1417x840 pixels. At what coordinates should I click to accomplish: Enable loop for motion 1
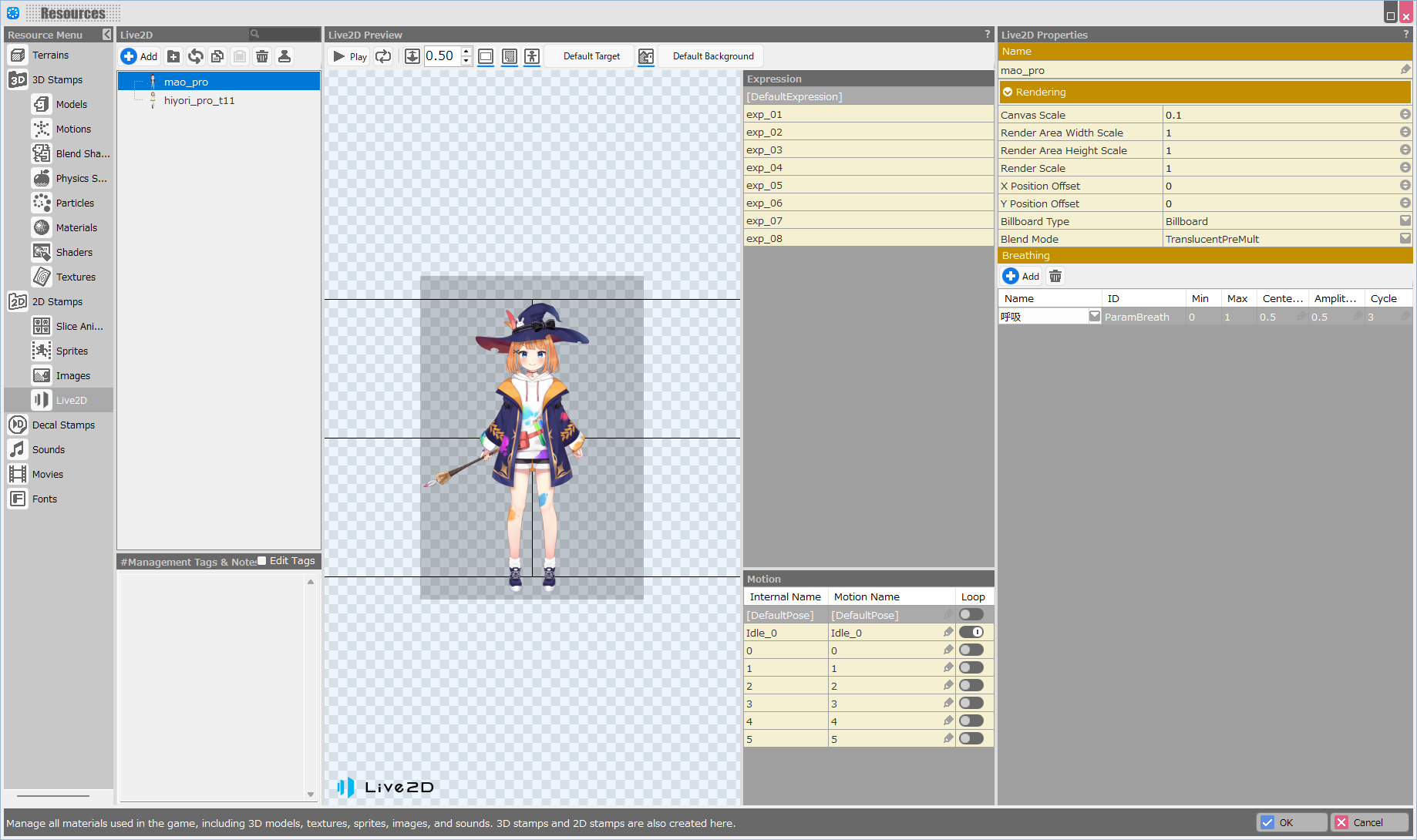point(971,668)
